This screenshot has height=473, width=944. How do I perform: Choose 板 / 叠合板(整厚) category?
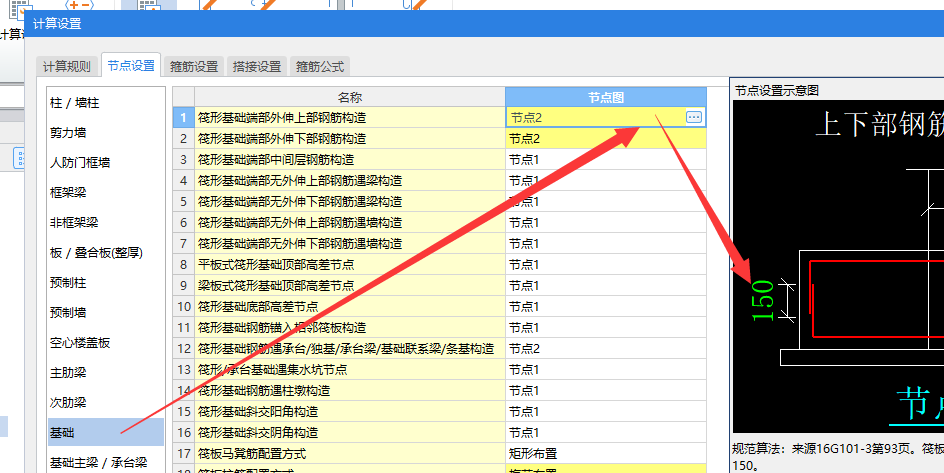(105, 253)
